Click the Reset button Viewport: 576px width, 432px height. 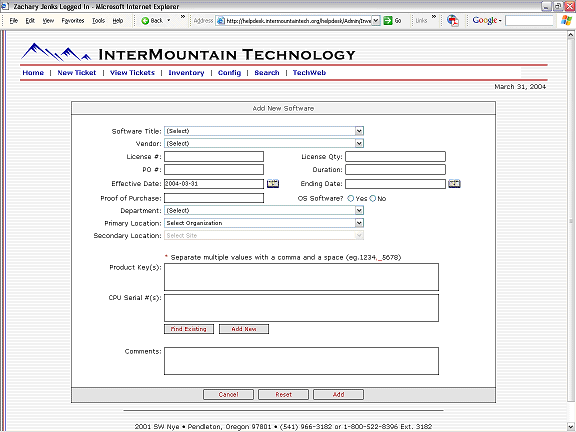(284, 395)
